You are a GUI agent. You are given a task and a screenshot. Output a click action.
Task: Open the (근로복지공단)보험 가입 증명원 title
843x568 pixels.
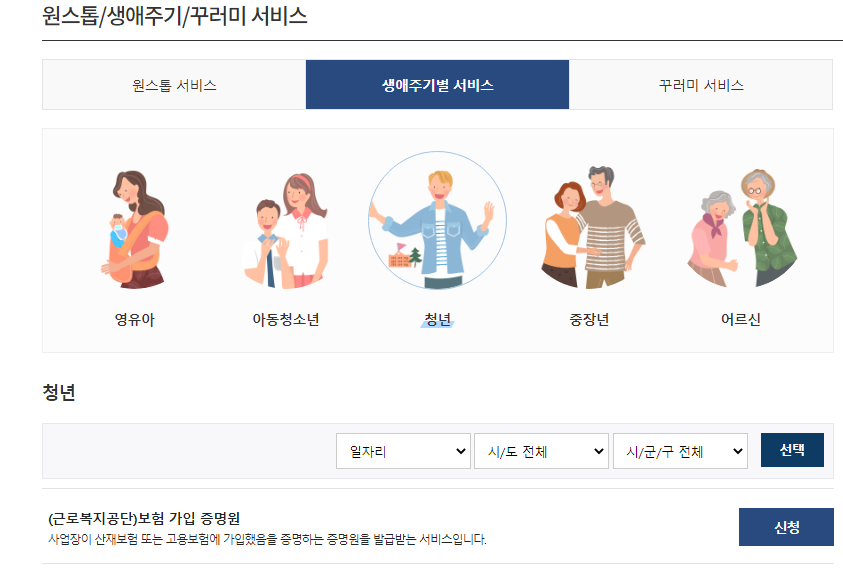coord(144,519)
